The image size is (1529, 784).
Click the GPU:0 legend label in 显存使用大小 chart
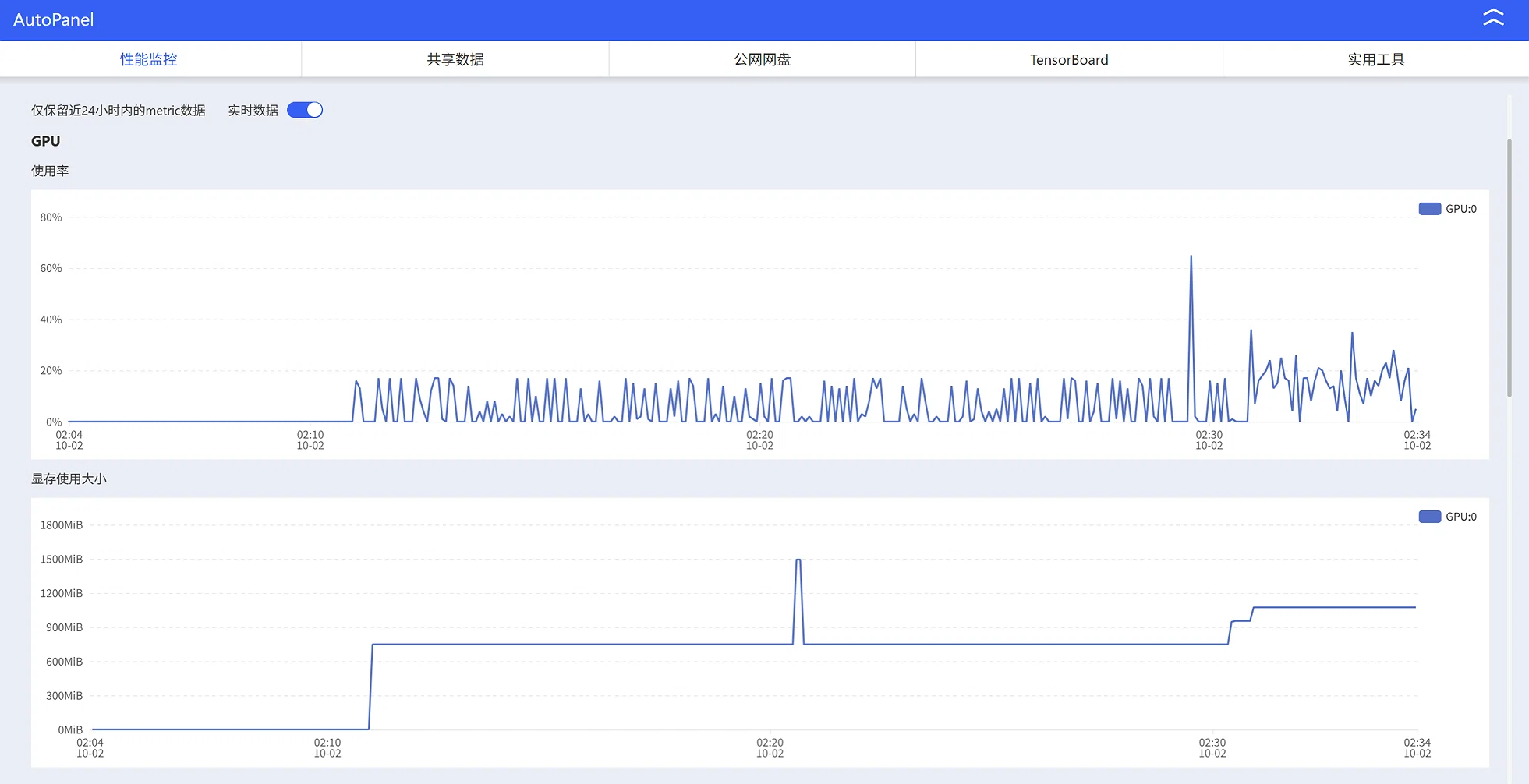(x=1461, y=517)
